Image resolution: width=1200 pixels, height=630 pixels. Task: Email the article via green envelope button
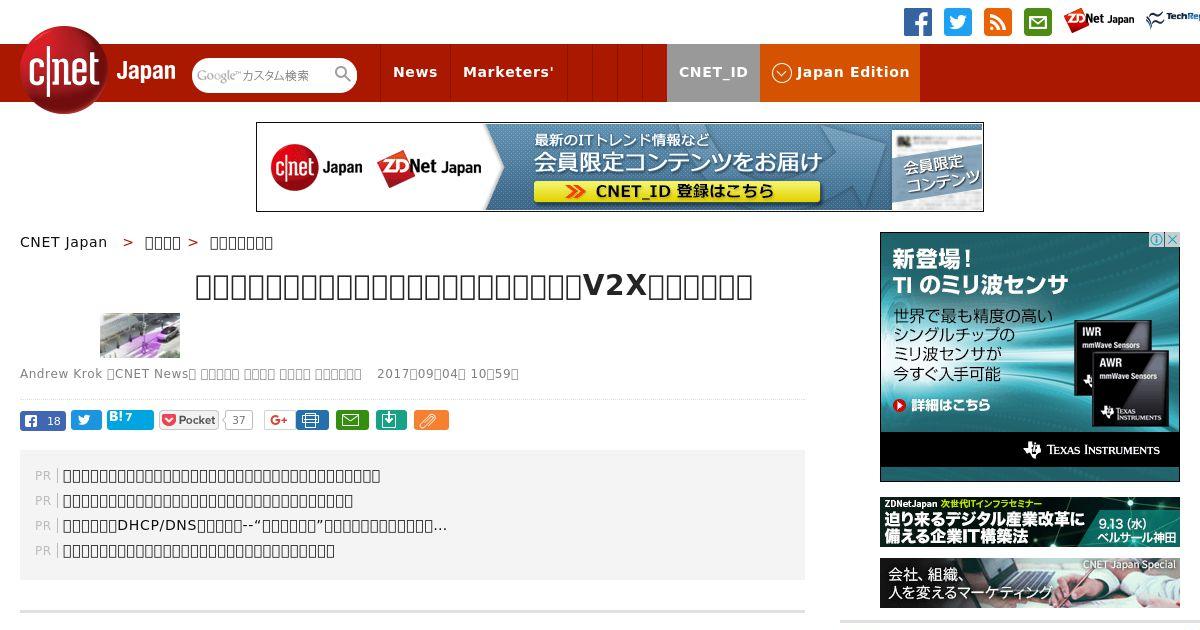(351, 420)
